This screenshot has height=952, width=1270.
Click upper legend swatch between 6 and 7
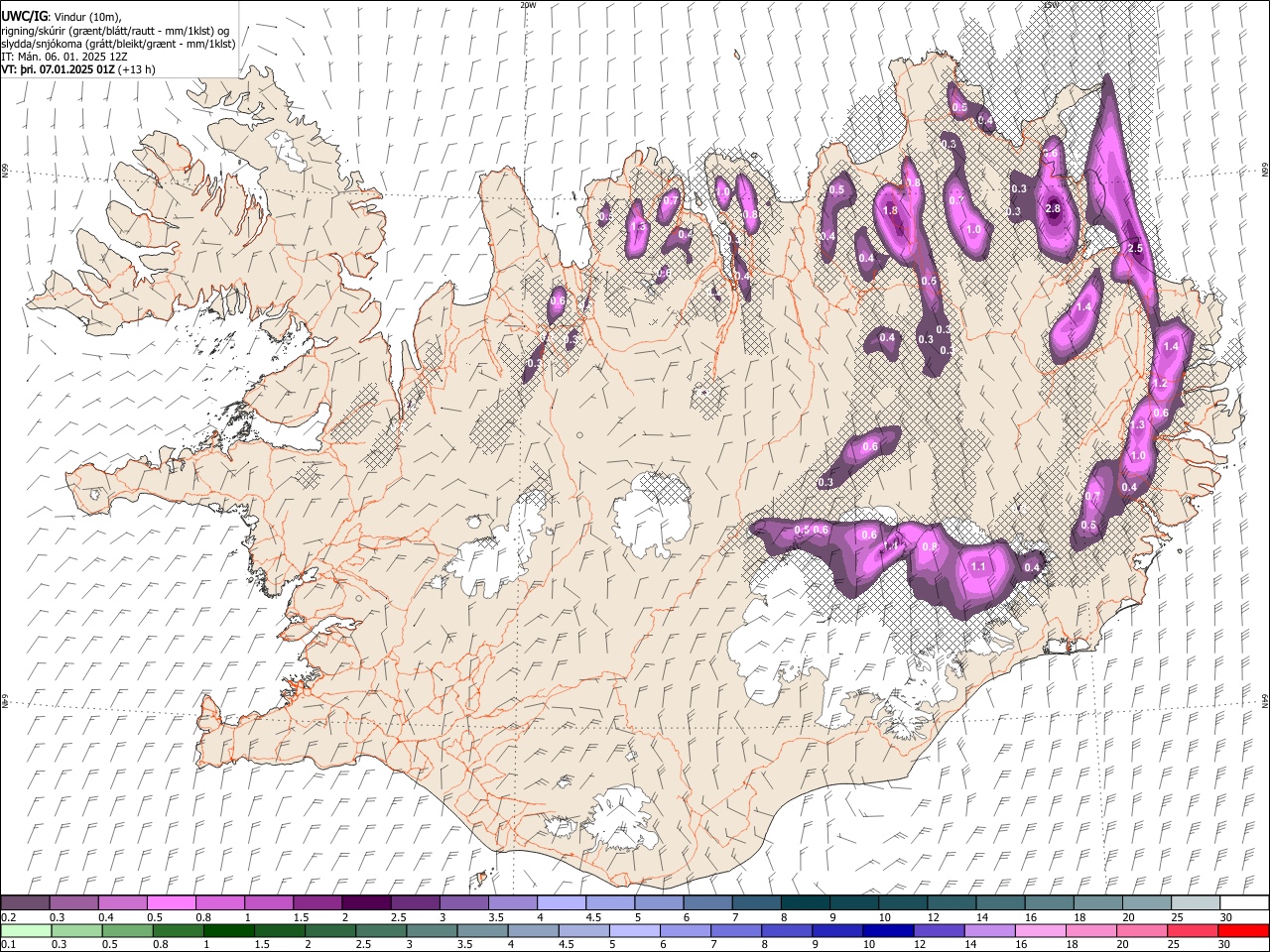(x=706, y=903)
